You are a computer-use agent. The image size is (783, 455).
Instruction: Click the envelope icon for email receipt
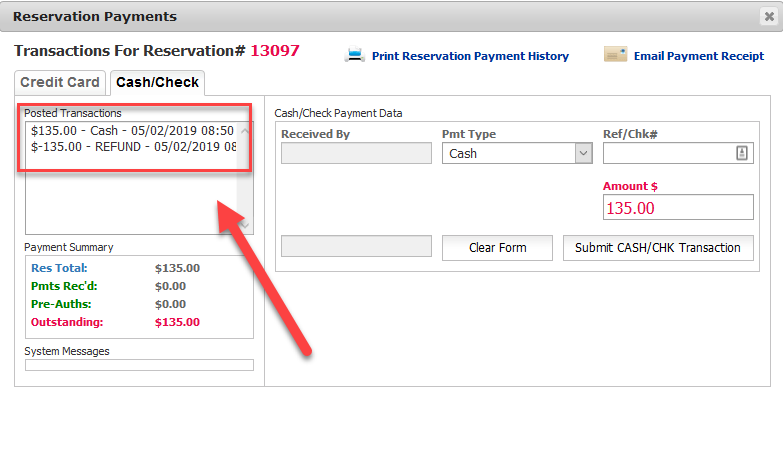615,55
